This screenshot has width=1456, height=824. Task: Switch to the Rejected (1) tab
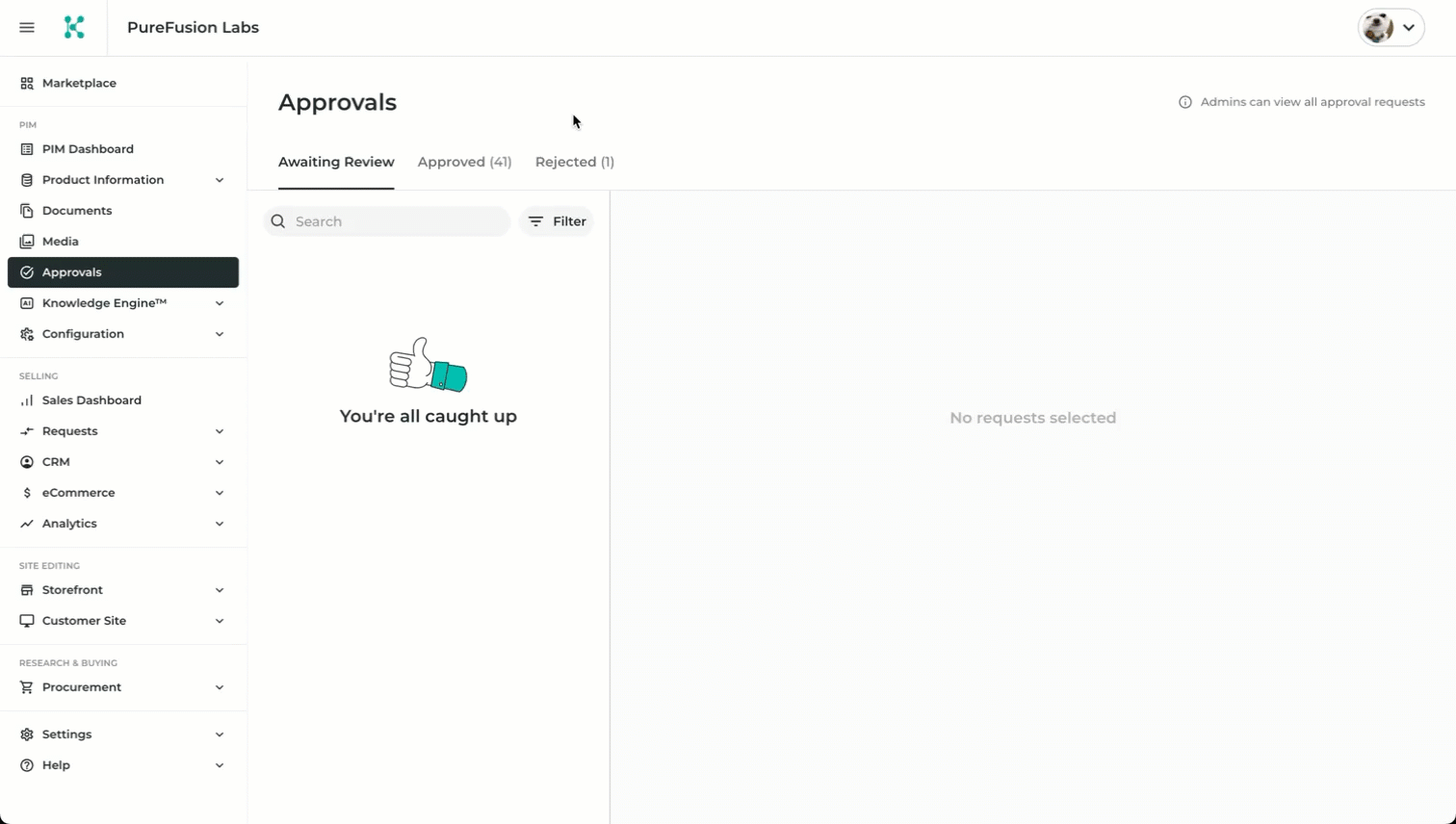point(575,162)
